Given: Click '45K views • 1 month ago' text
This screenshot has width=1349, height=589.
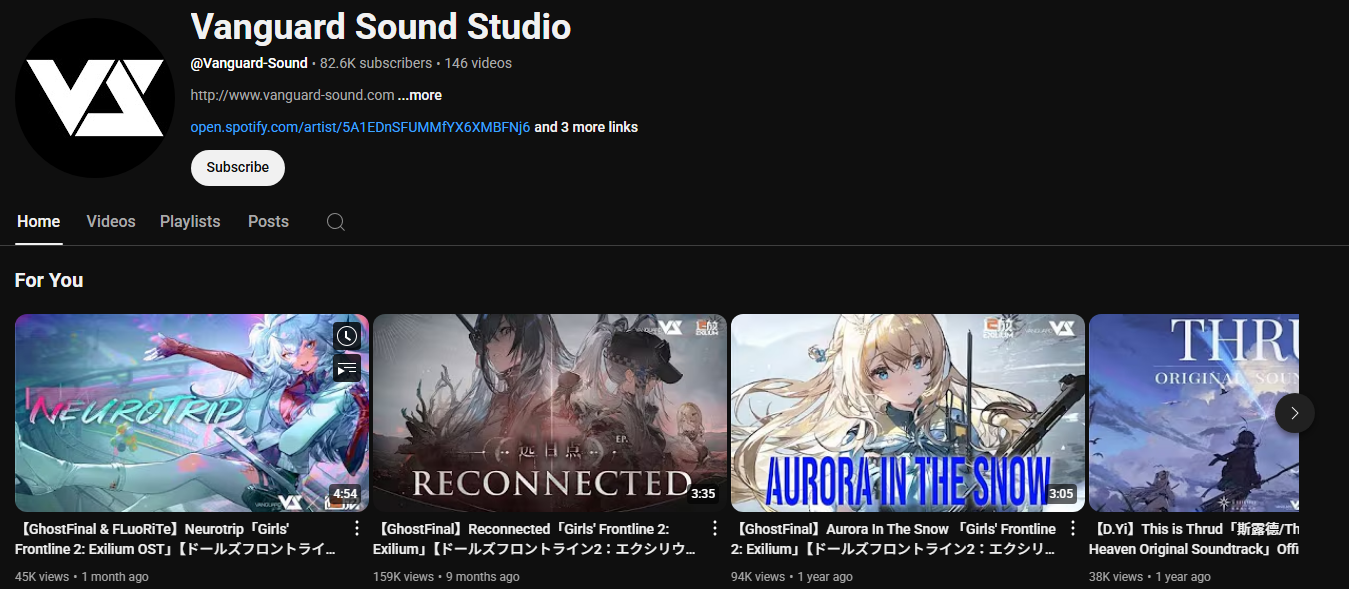Looking at the screenshot, I should click(x=82, y=577).
